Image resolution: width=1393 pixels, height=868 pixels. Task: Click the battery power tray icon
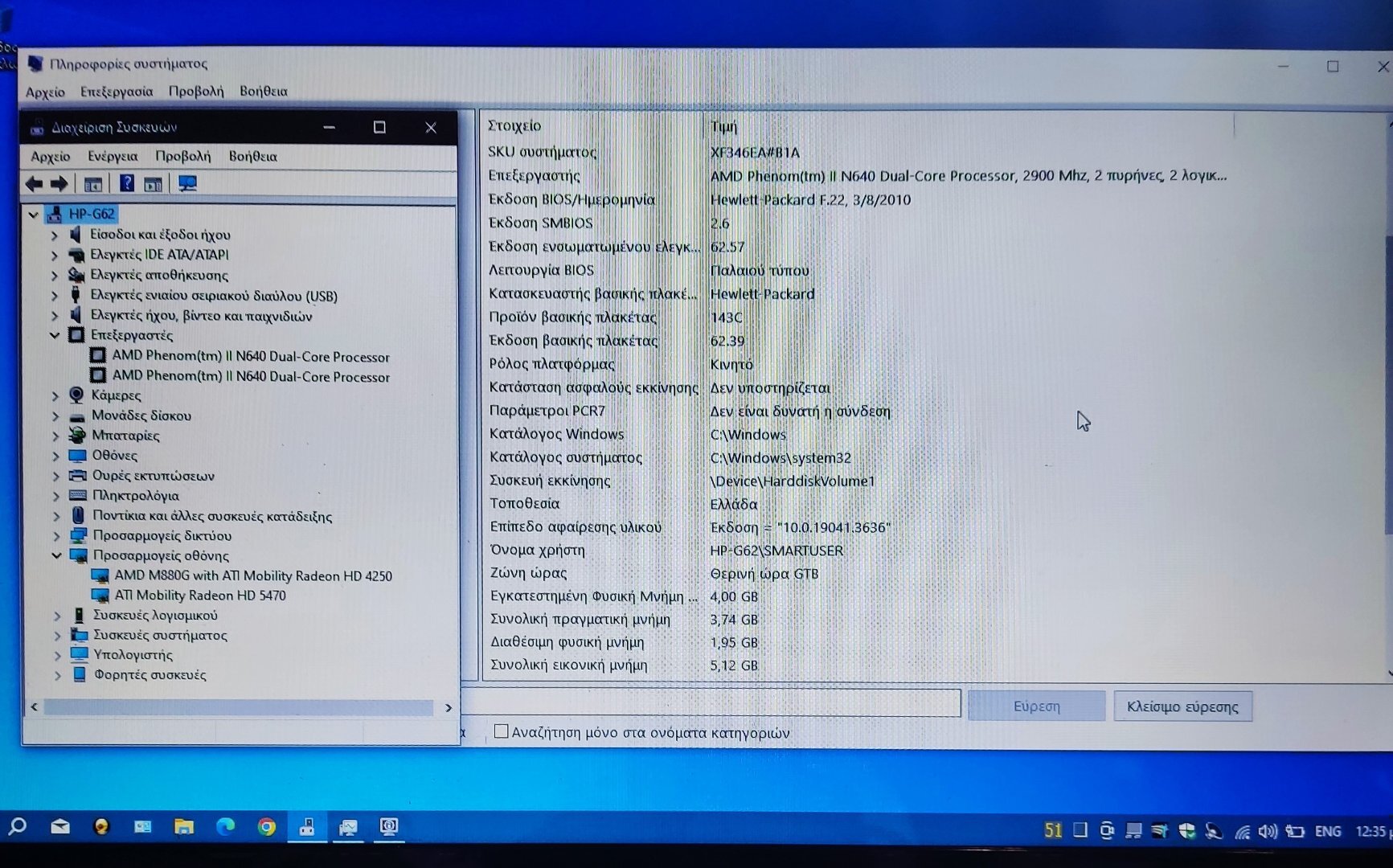tap(1295, 831)
